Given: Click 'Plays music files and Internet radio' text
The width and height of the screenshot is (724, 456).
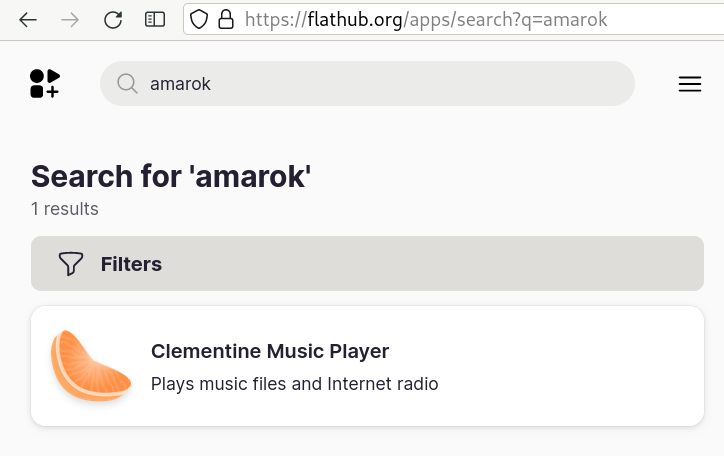Looking at the screenshot, I should tap(295, 384).
